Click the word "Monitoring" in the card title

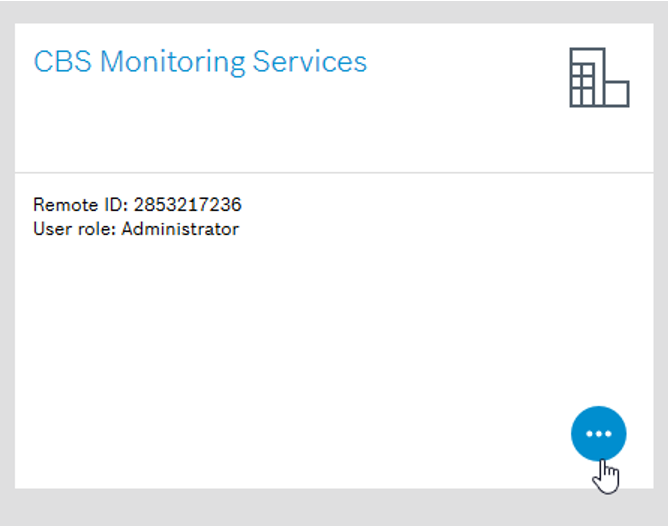[x=171, y=62]
